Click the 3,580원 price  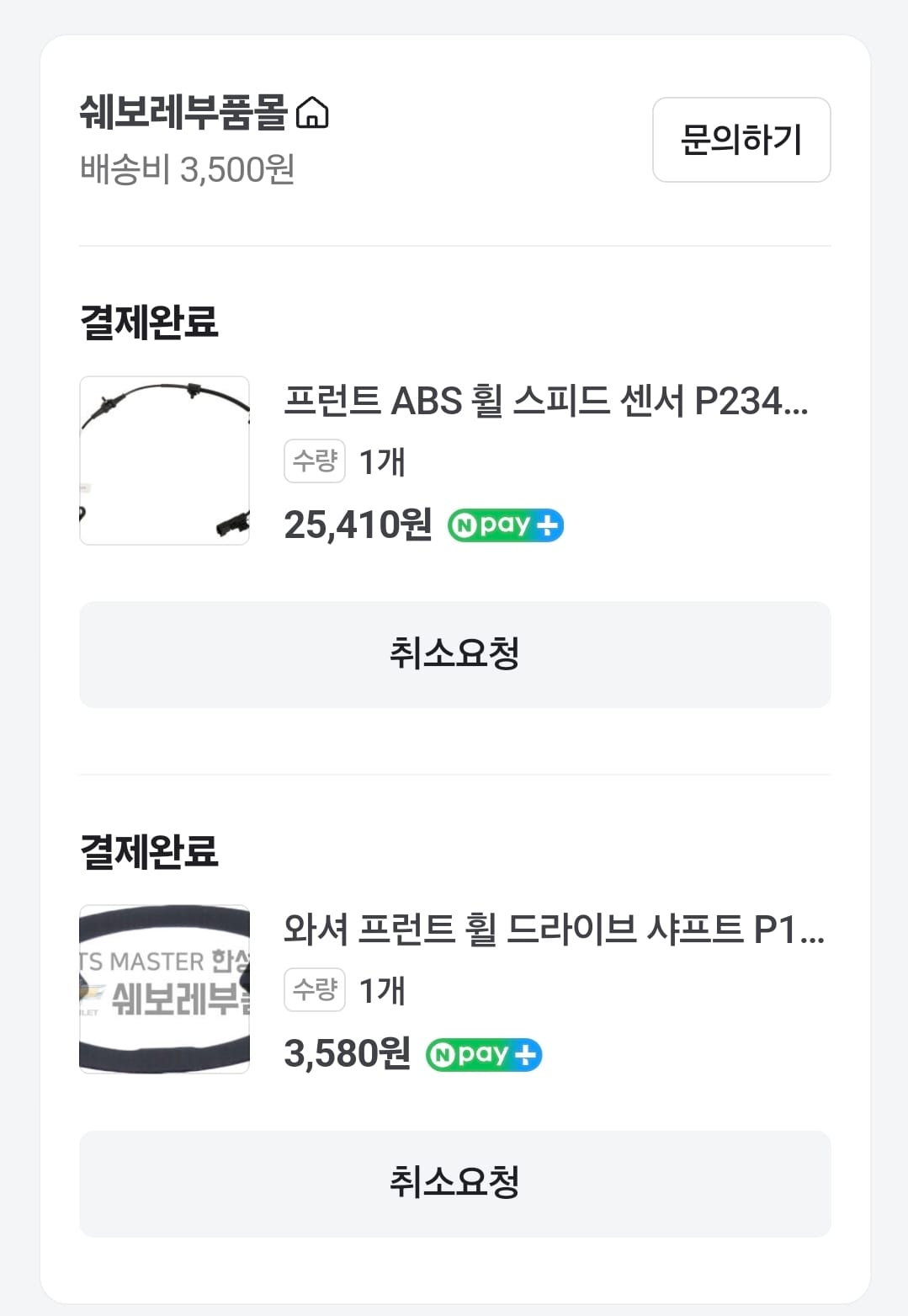point(347,1054)
